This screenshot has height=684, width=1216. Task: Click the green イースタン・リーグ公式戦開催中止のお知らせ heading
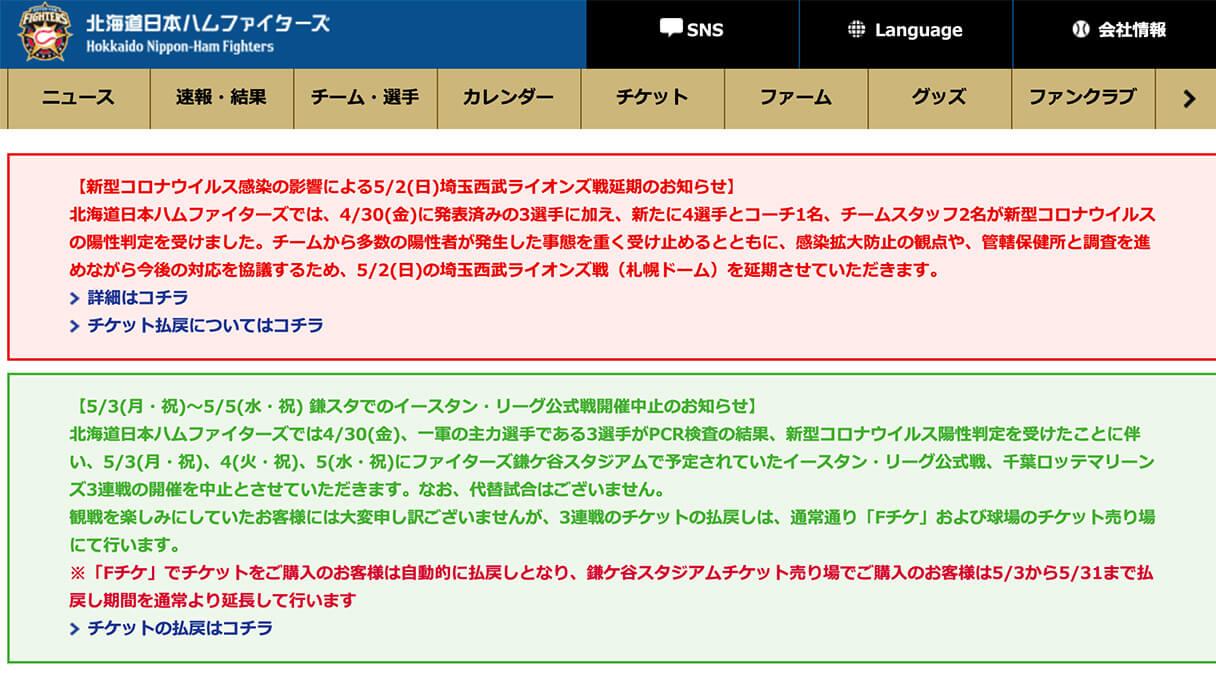click(x=416, y=407)
